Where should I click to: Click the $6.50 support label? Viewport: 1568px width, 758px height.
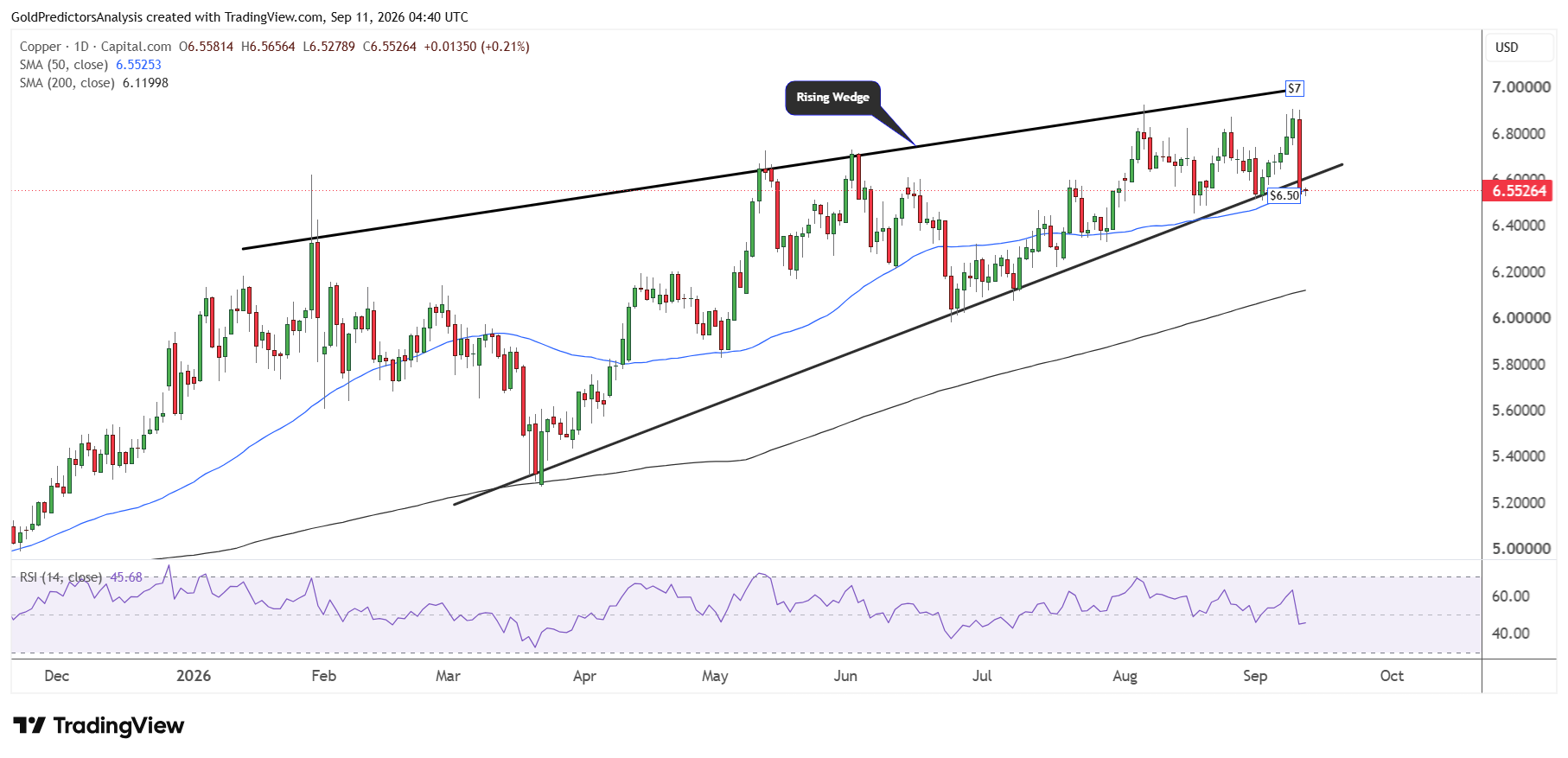(x=1284, y=195)
